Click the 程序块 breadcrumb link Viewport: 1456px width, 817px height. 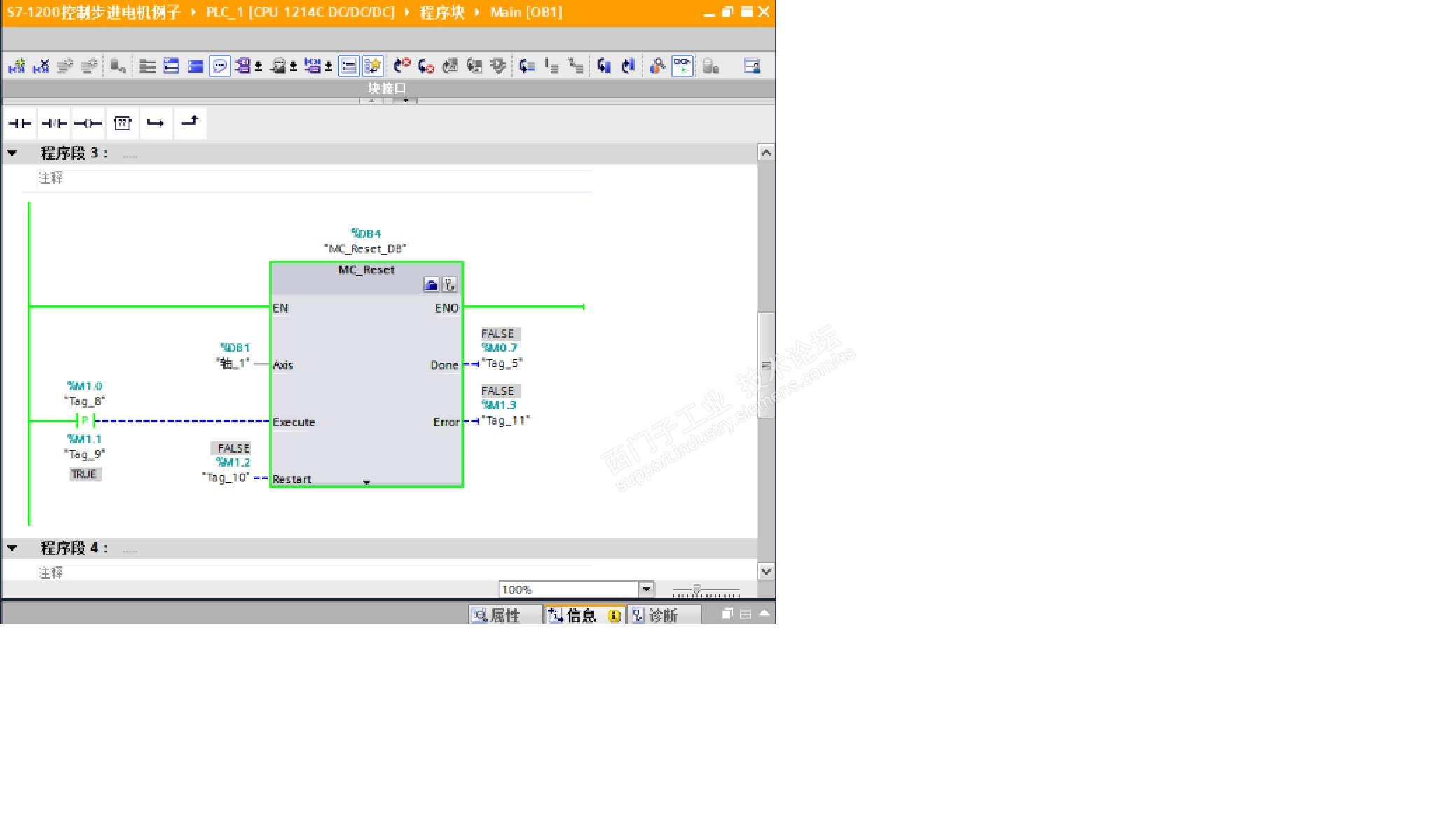pos(442,12)
